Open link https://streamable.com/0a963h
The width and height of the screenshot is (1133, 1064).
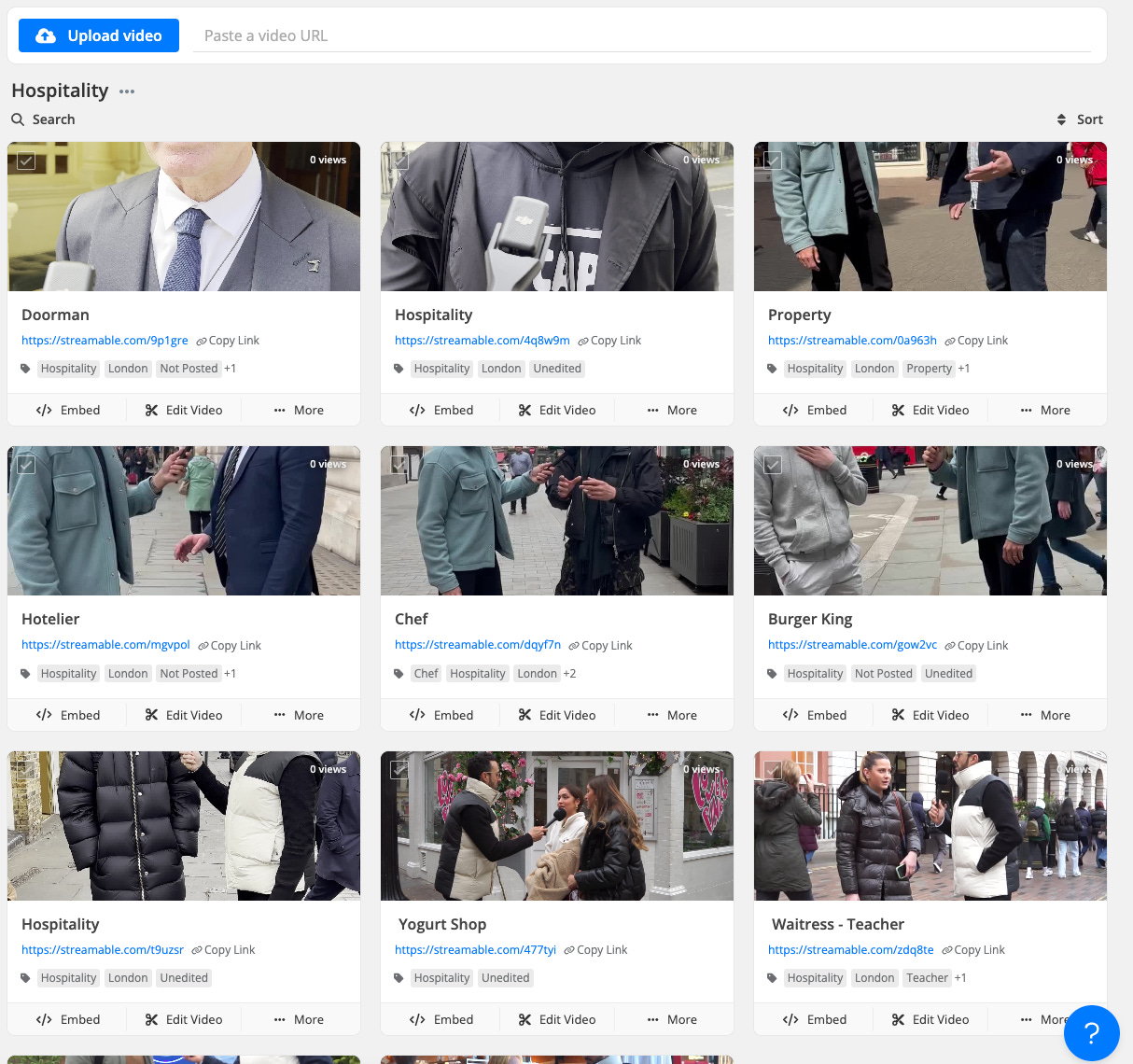[x=852, y=341]
